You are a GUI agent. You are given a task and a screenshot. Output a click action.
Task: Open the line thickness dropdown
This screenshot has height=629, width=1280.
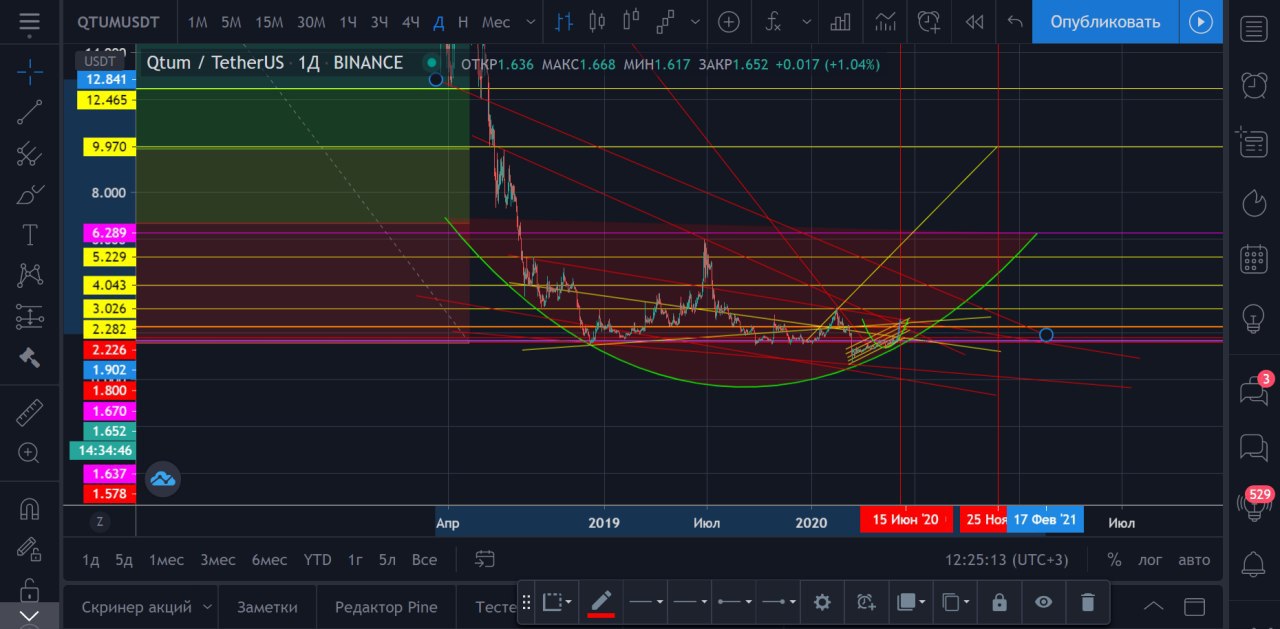point(645,602)
